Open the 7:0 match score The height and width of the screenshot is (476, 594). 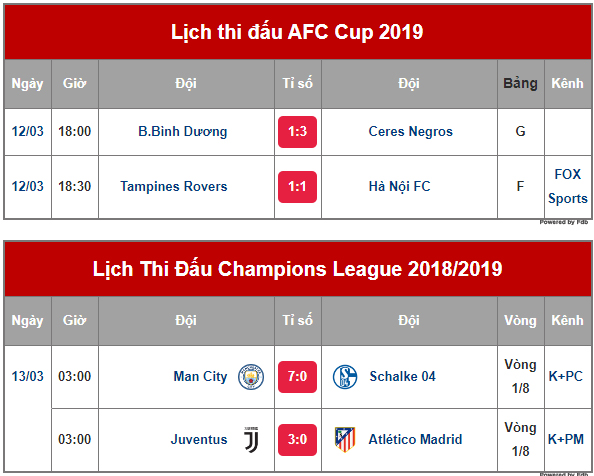coord(297,377)
